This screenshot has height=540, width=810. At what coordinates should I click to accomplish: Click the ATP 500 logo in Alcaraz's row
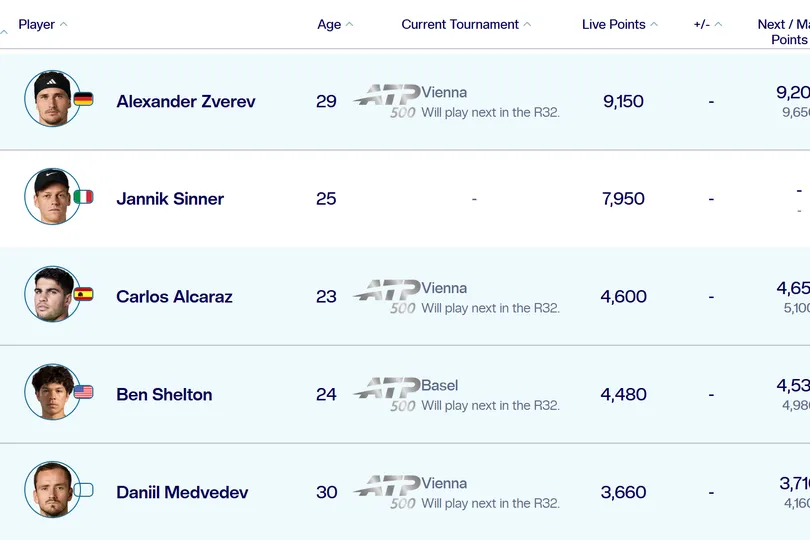(x=387, y=297)
